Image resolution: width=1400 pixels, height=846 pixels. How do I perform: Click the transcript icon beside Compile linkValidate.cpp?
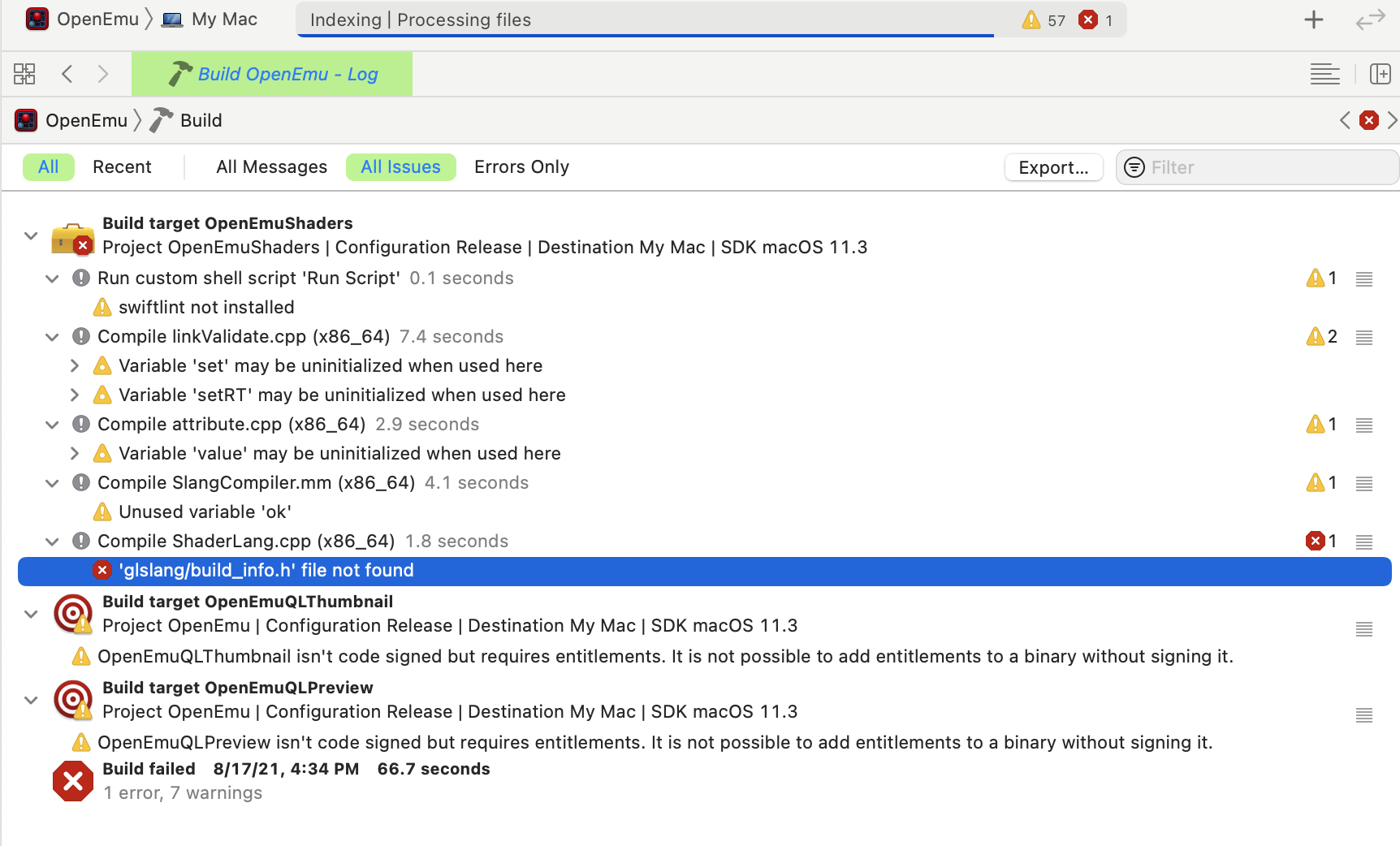click(x=1363, y=337)
